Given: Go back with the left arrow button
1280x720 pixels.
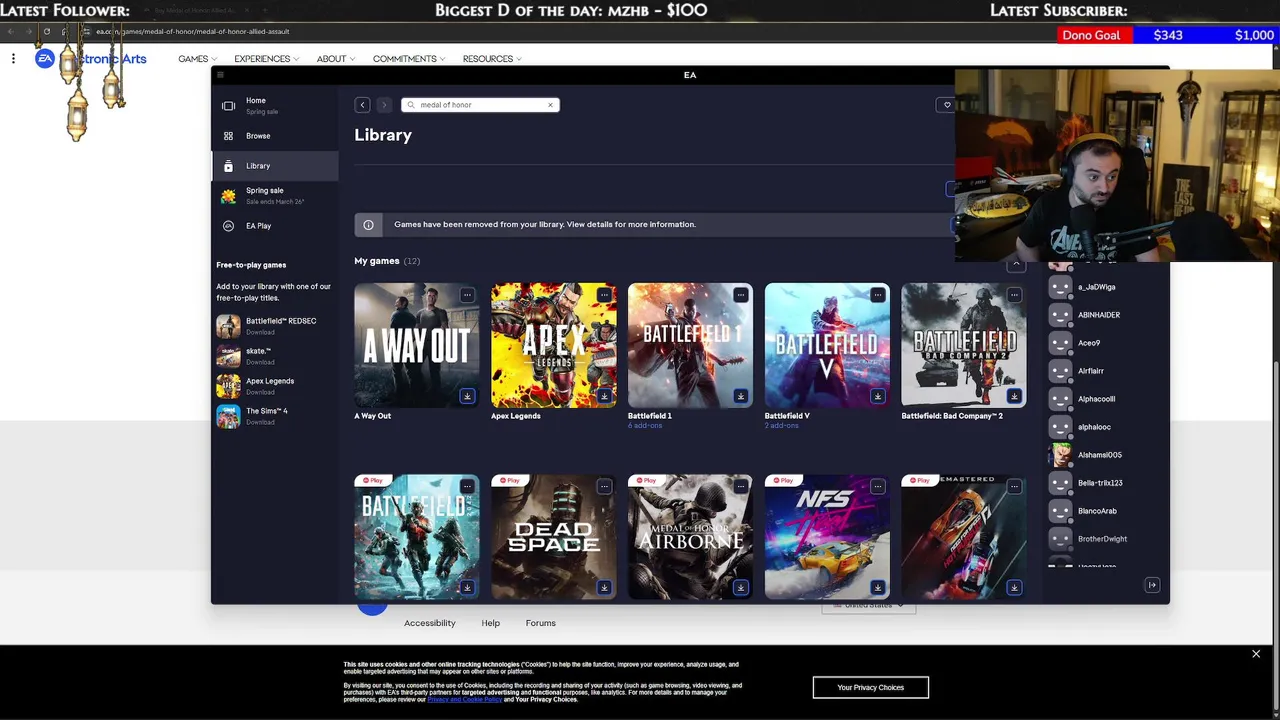Looking at the screenshot, I should (x=362, y=105).
